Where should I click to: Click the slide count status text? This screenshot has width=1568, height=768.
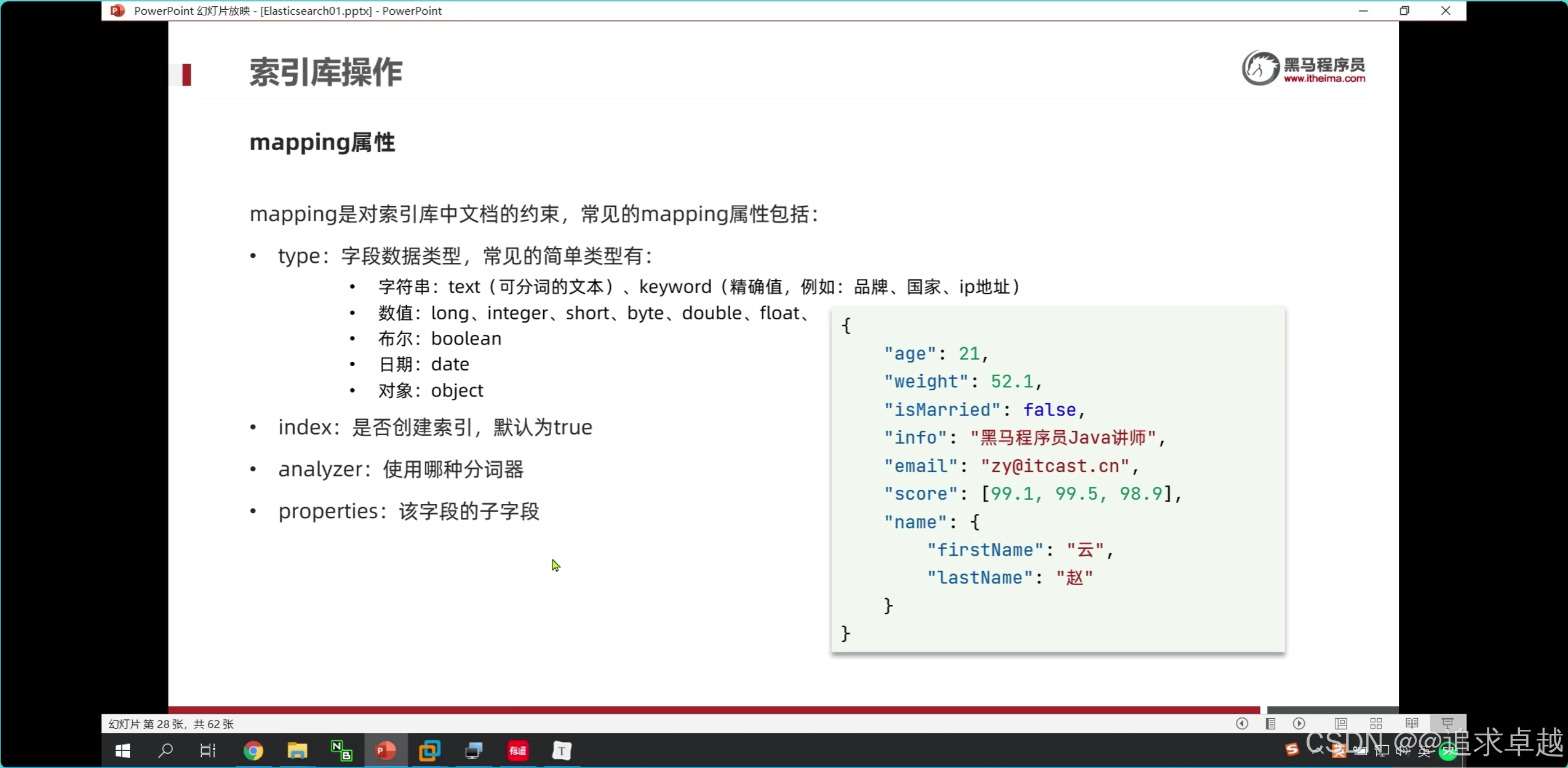171,724
